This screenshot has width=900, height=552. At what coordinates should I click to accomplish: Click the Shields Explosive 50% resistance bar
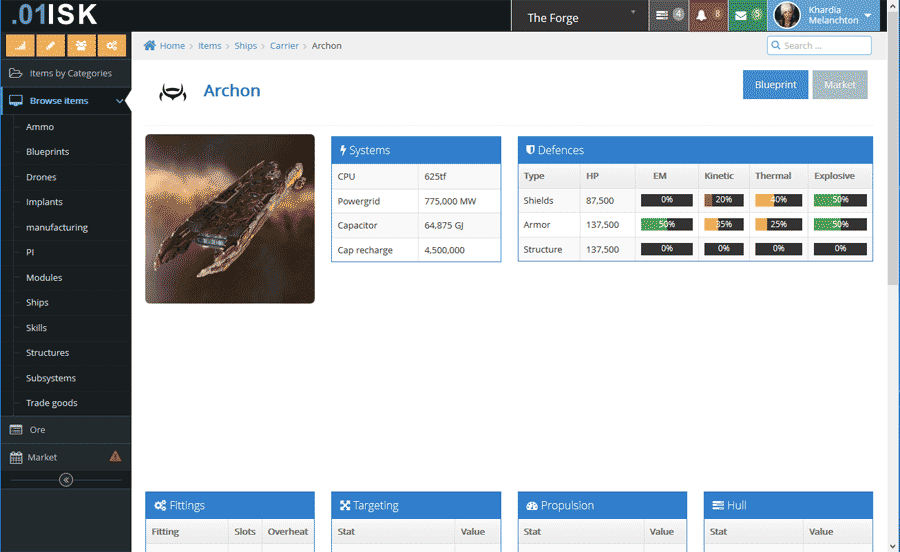(840, 200)
